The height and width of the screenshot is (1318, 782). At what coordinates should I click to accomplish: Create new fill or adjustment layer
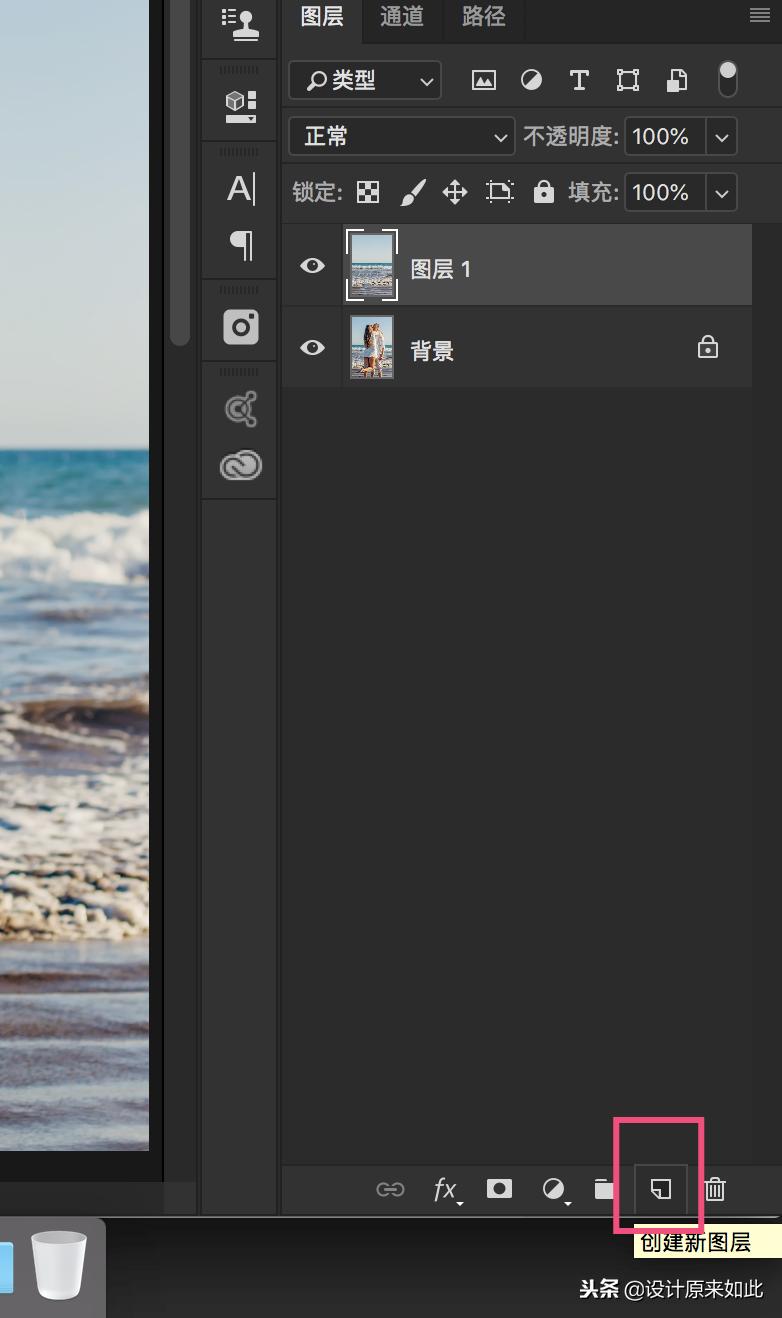(x=555, y=1190)
